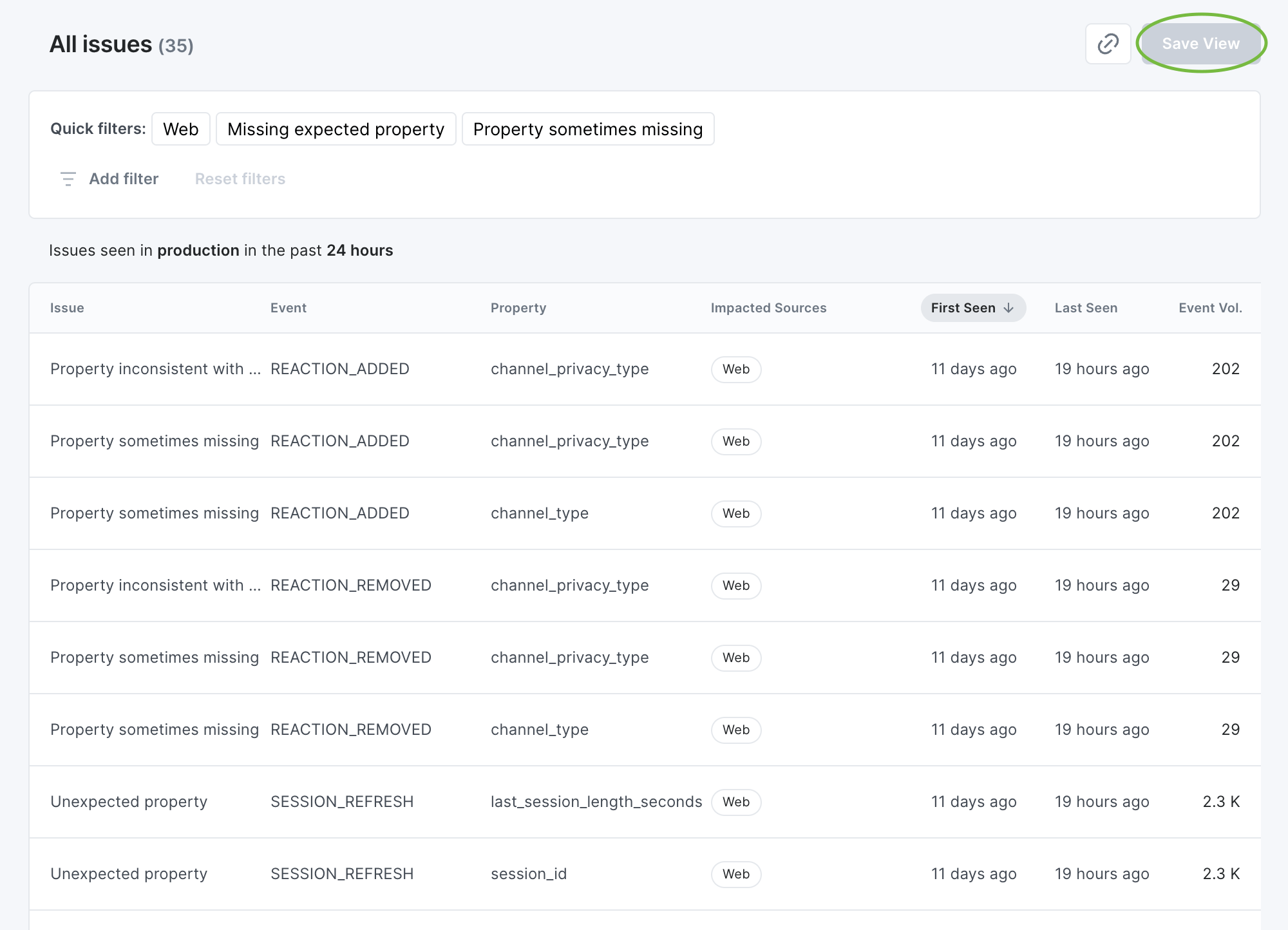The image size is (1288, 930).
Task: Toggle the Property sometimes missing quick filter
Action: point(587,129)
